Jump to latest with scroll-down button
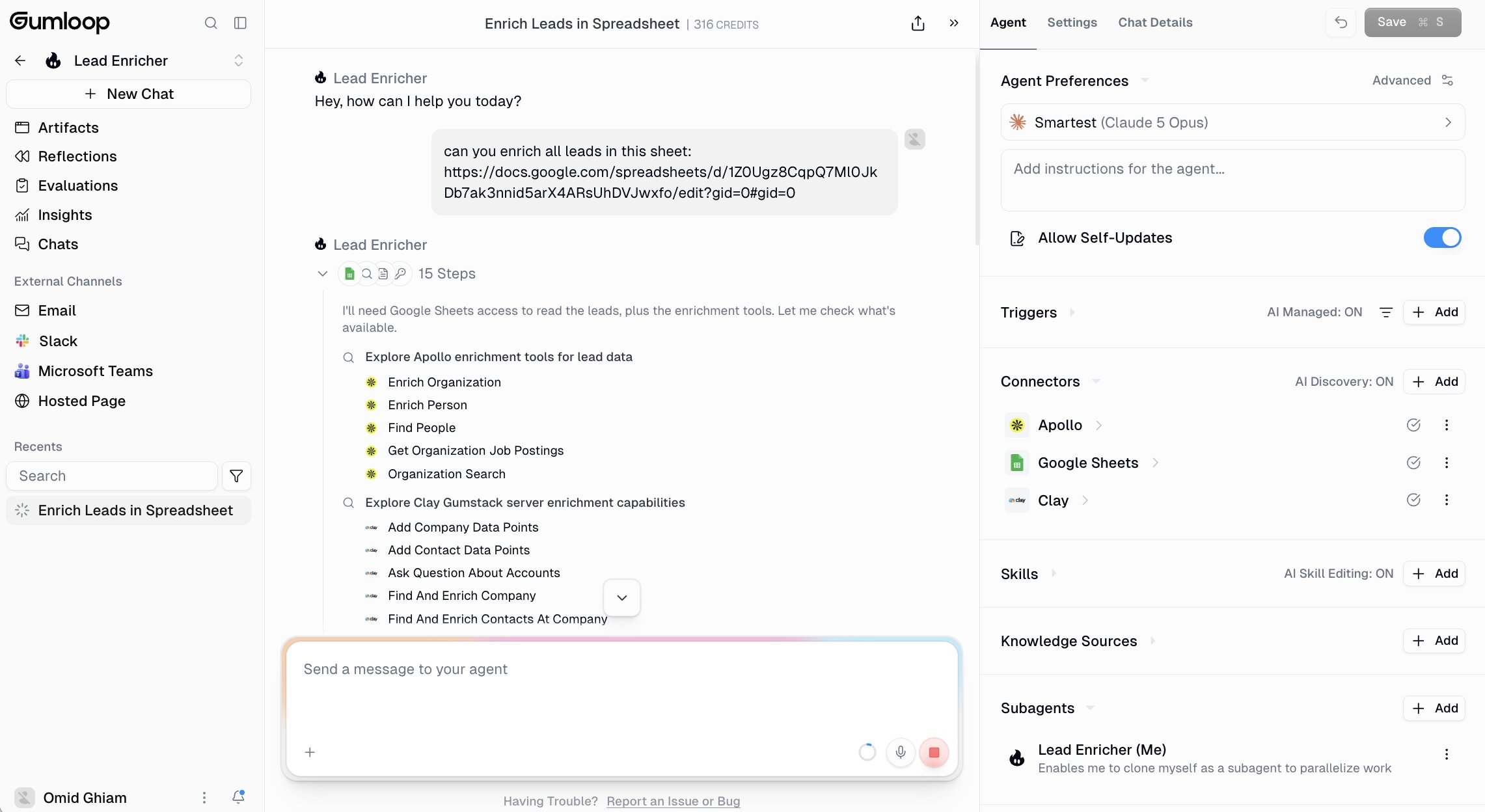Image resolution: width=1485 pixels, height=812 pixels. 622,597
